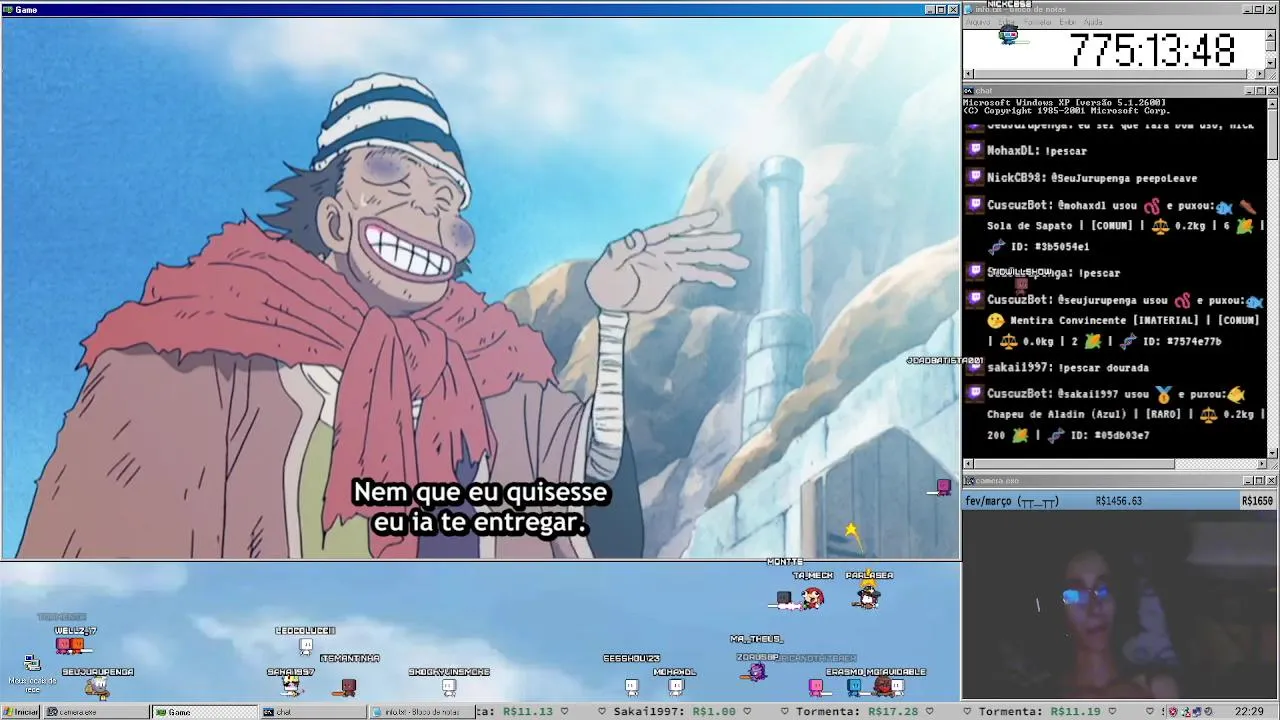Screen dimensions: 1280x720
Task: Click fish icon after mohaxdl puxou
Action: pos(1224,206)
